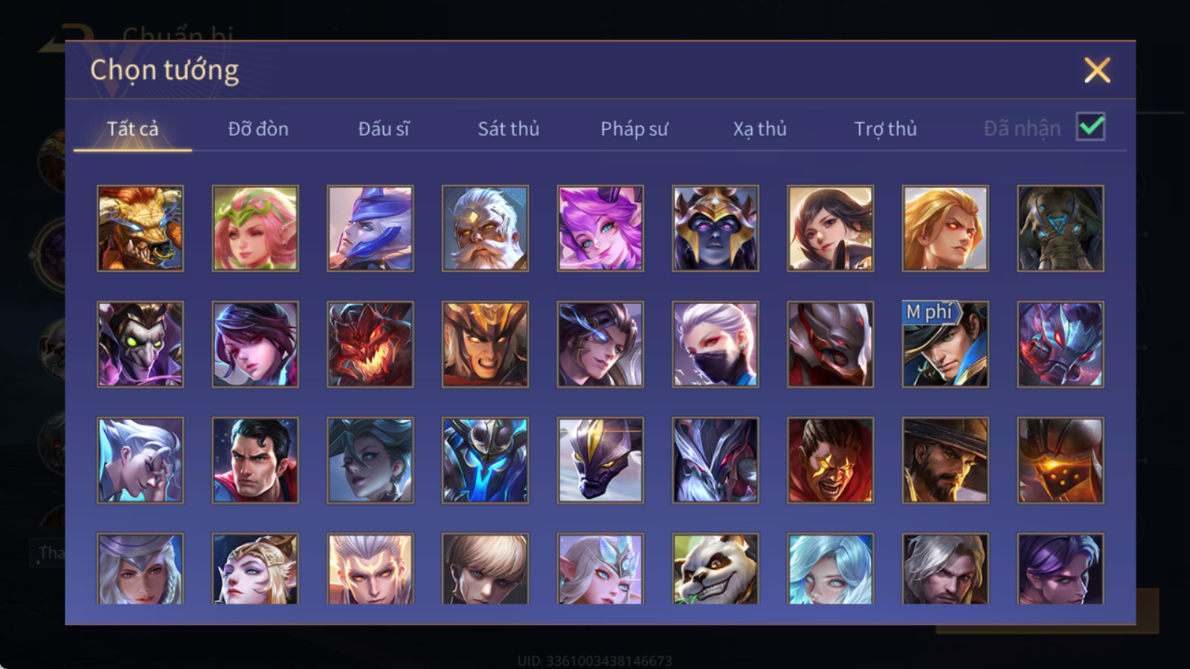Select the white-bearded old man hero
This screenshot has height=669, width=1190.
coord(485,228)
